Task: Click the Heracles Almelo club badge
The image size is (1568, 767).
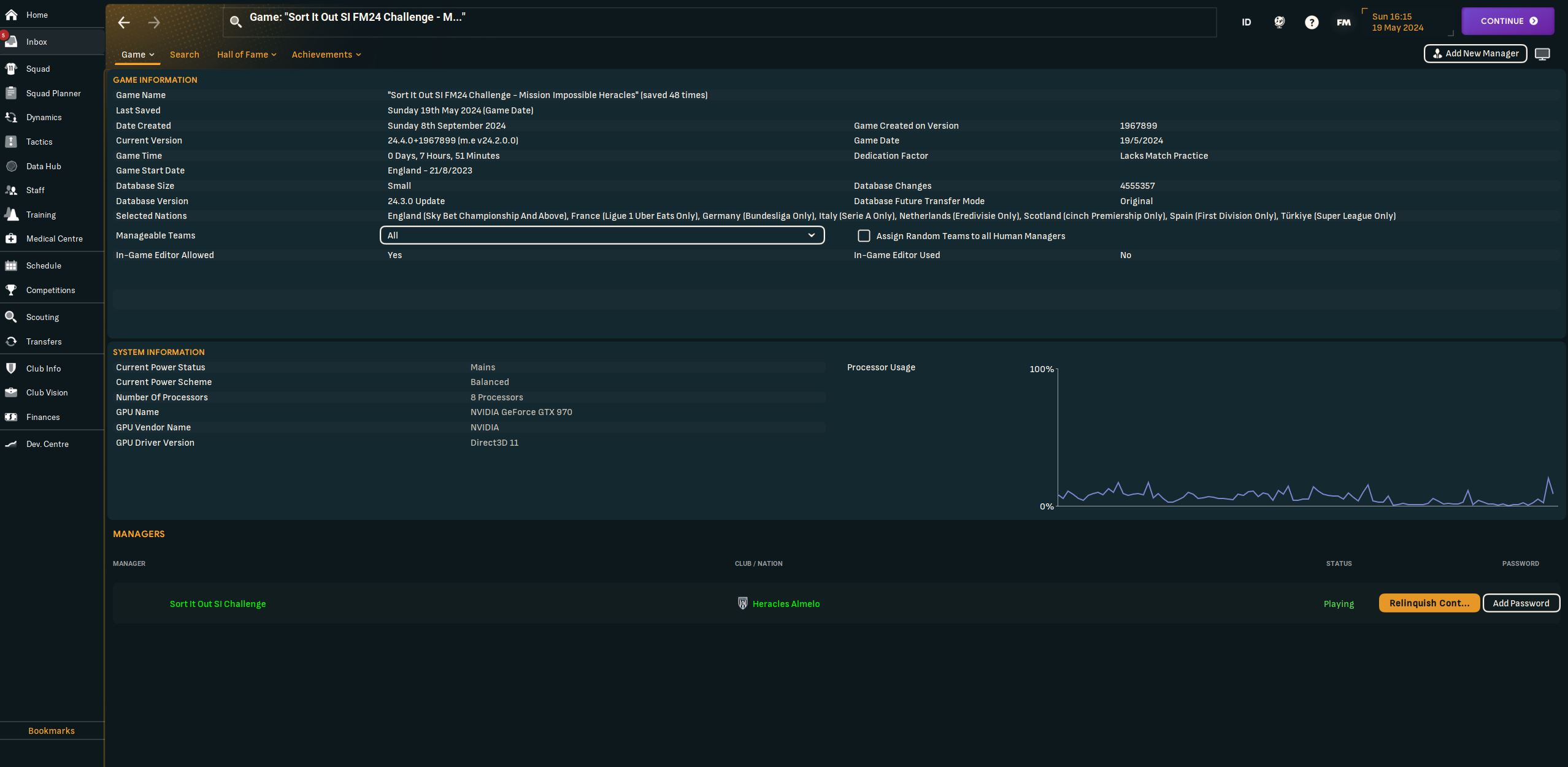Action: [742, 603]
